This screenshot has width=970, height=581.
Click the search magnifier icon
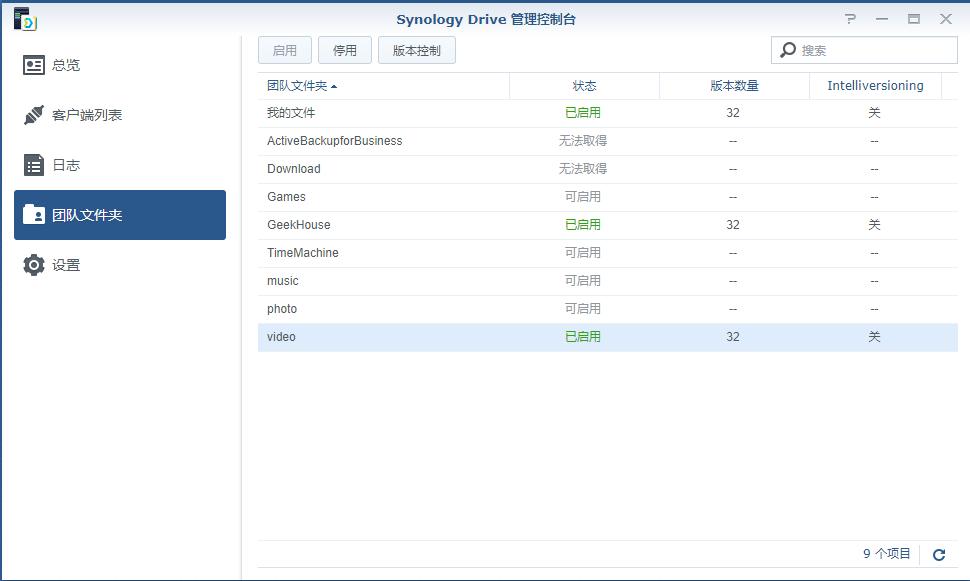(788, 50)
